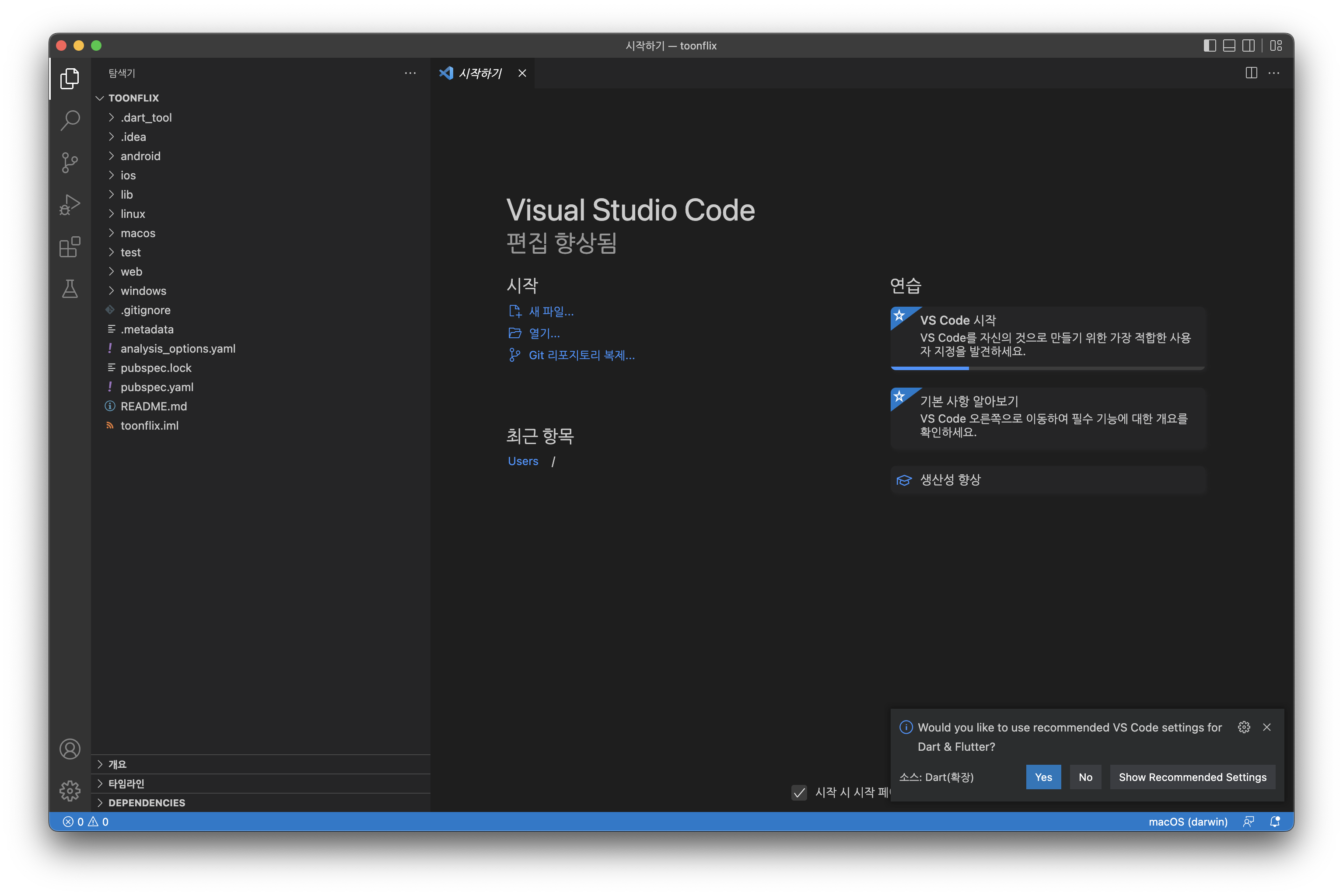Toggle secondary side bar visibility
Viewport: 1343px width, 896px height.
[x=1249, y=45]
